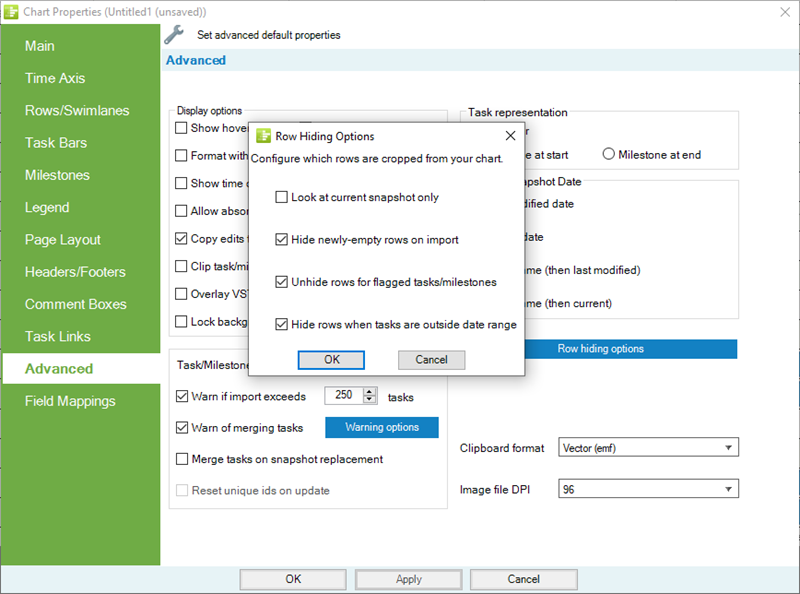800x594 pixels.
Task: Click the up arrow of the tasks spinner
Action: pyautogui.click(x=370, y=391)
